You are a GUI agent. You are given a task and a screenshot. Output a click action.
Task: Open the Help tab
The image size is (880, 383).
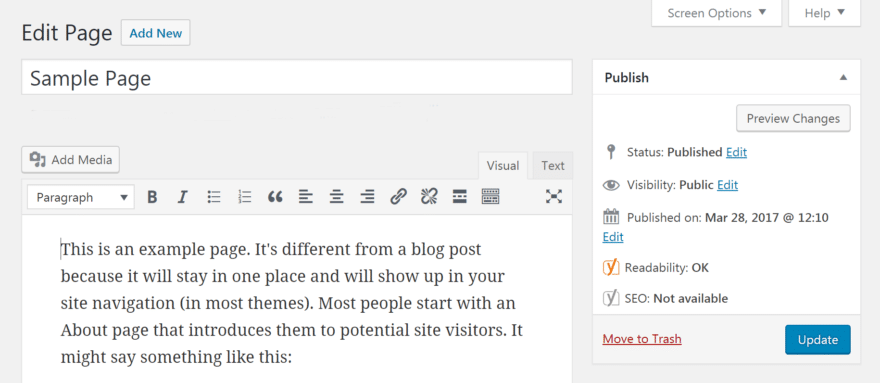click(824, 13)
